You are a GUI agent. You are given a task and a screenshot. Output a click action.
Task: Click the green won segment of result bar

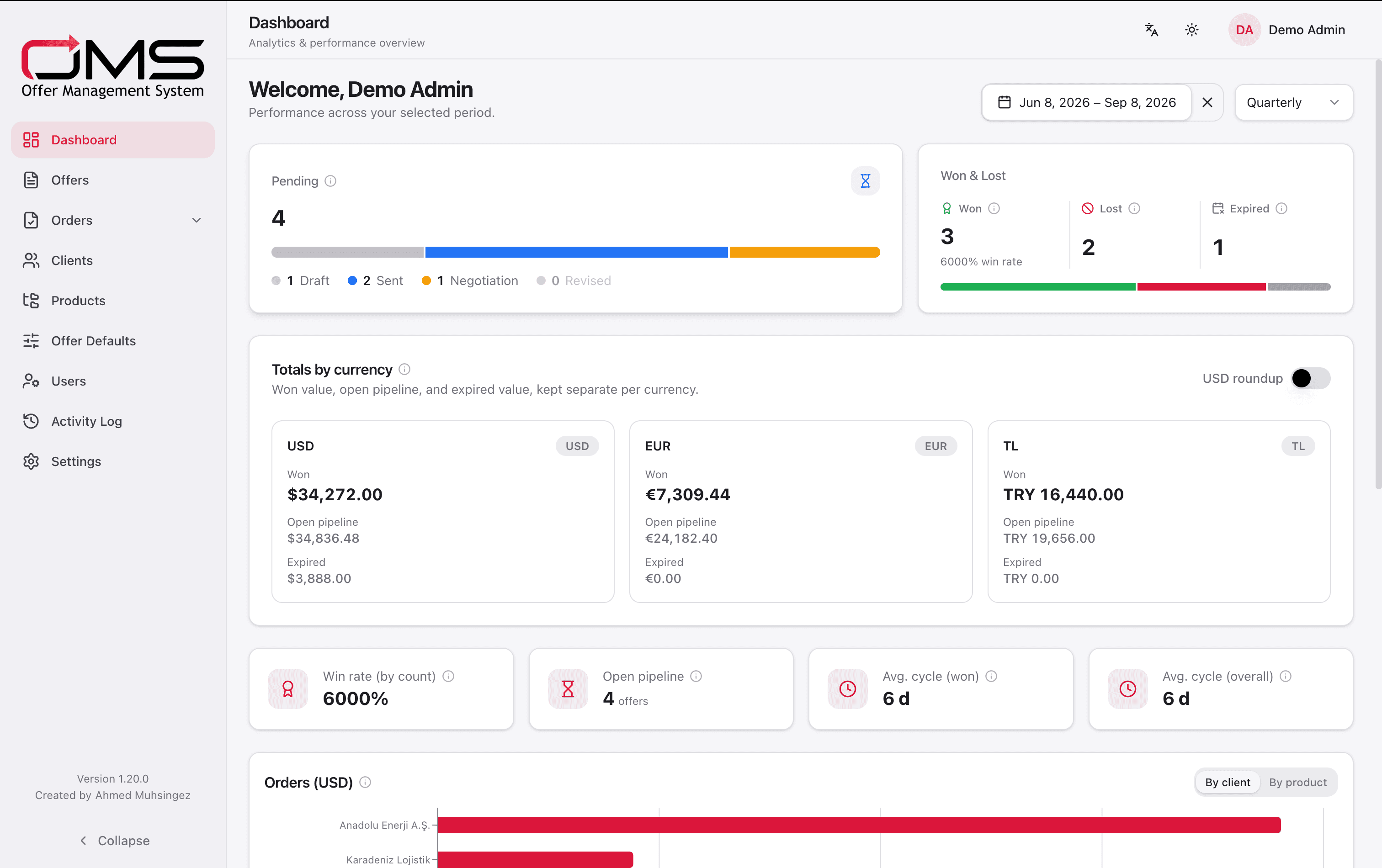coord(1038,287)
